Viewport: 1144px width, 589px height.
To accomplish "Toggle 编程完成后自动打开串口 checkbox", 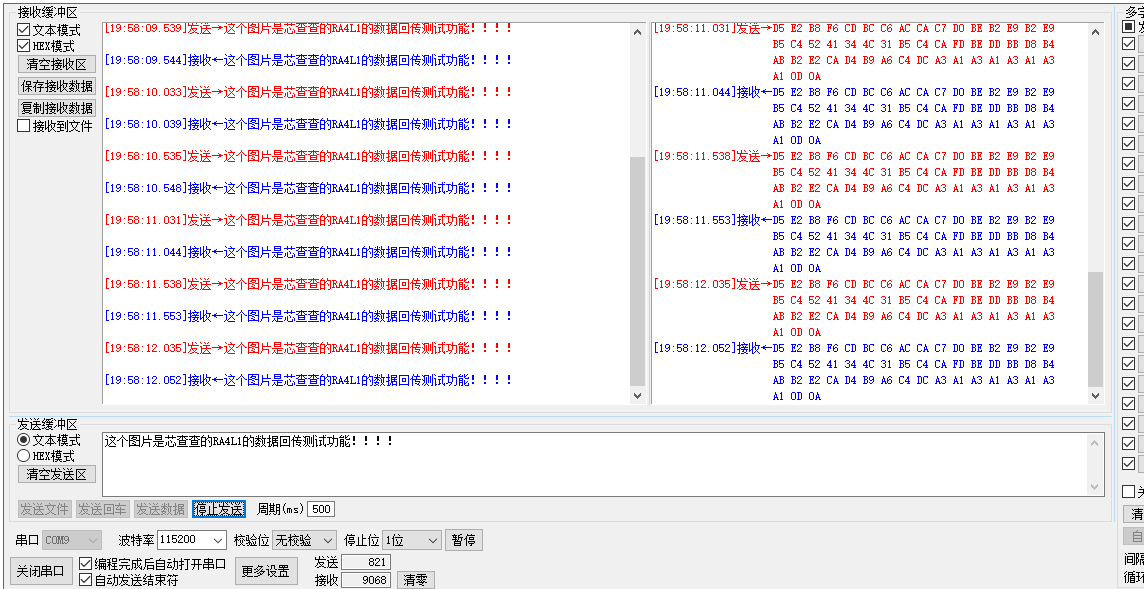I will point(86,564).
